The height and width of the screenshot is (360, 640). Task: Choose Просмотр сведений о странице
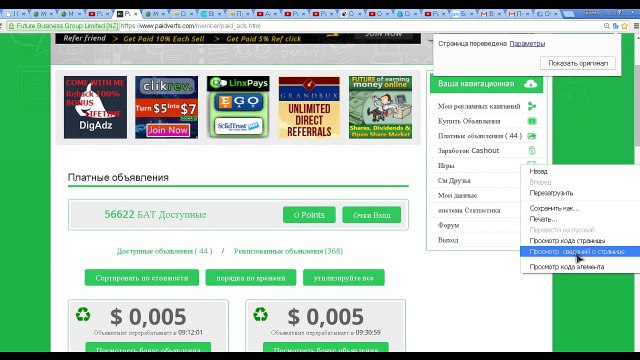tap(580, 252)
